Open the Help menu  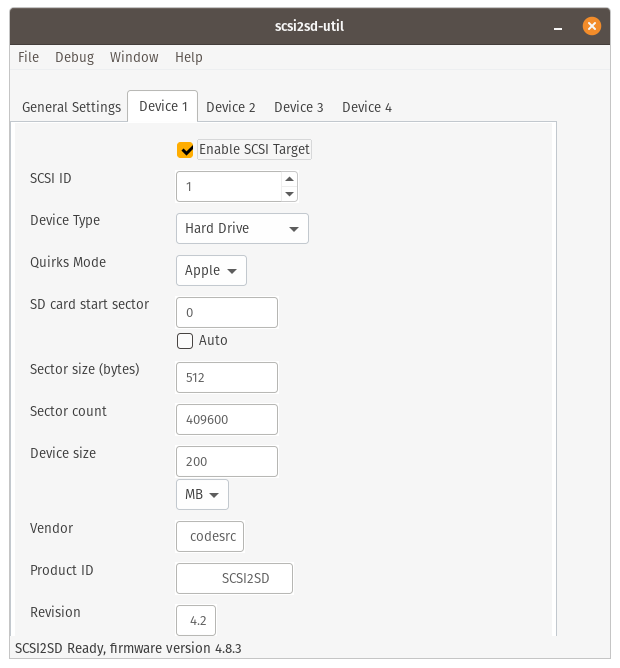pos(189,57)
